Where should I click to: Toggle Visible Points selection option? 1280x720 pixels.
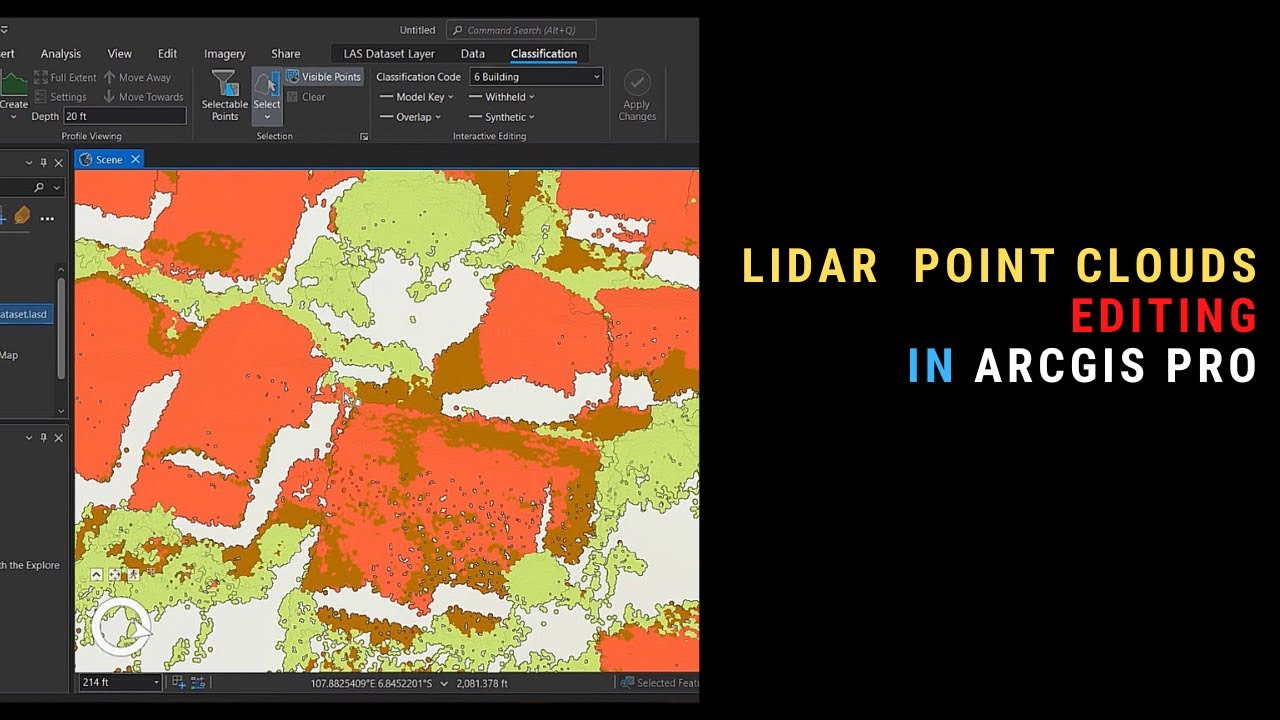coord(323,77)
